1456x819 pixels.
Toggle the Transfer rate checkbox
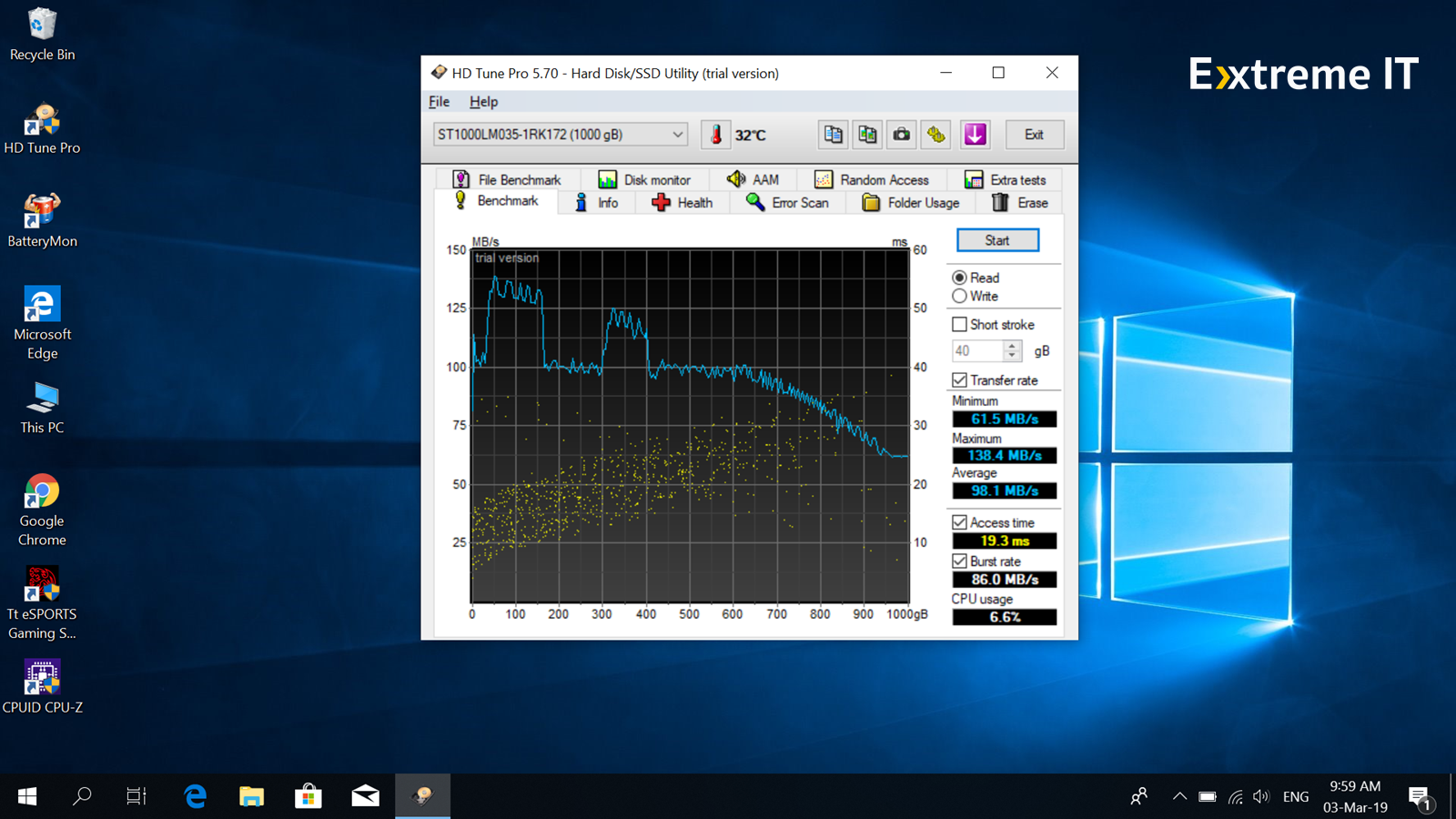click(959, 380)
